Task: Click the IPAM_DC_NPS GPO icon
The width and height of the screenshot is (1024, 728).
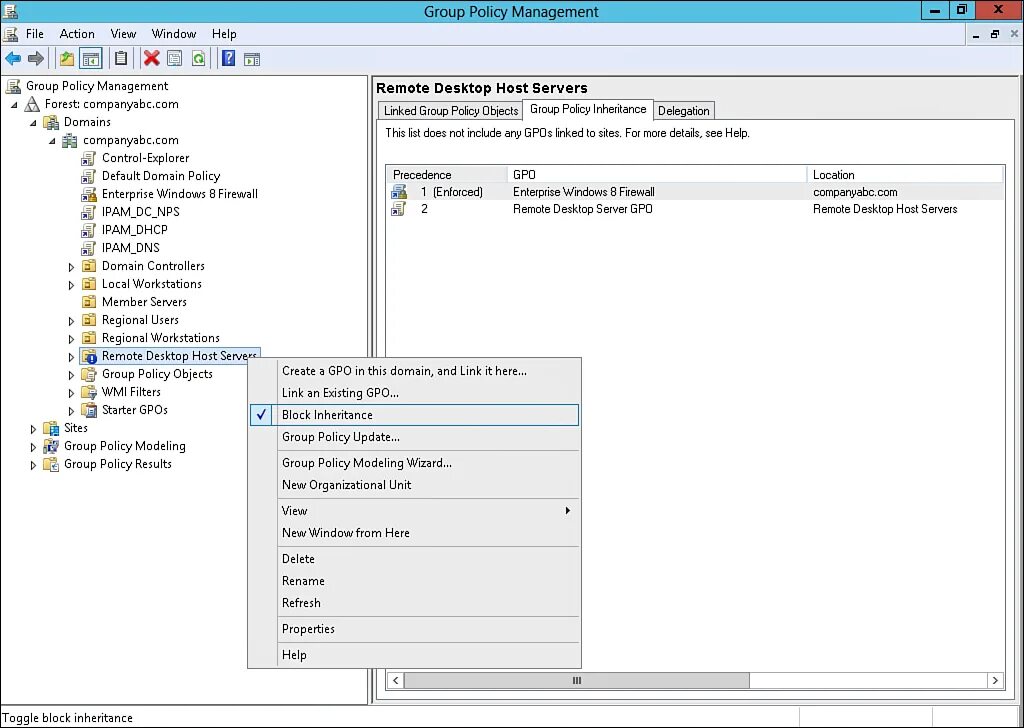Action: [88, 212]
